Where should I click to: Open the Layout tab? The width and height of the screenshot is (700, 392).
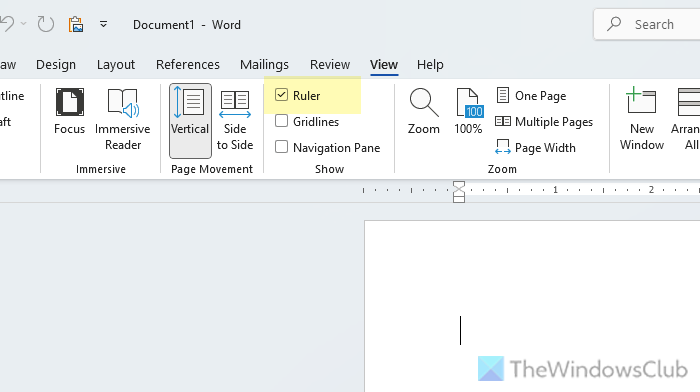(x=116, y=65)
